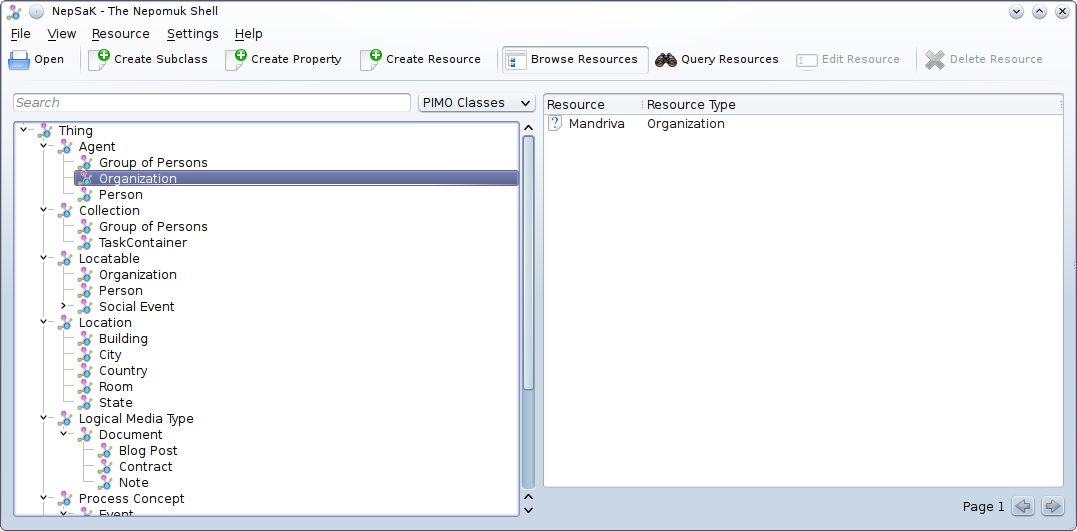1077x531 pixels.
Task: Select Person under Locatable
Action: coord(121,291)
